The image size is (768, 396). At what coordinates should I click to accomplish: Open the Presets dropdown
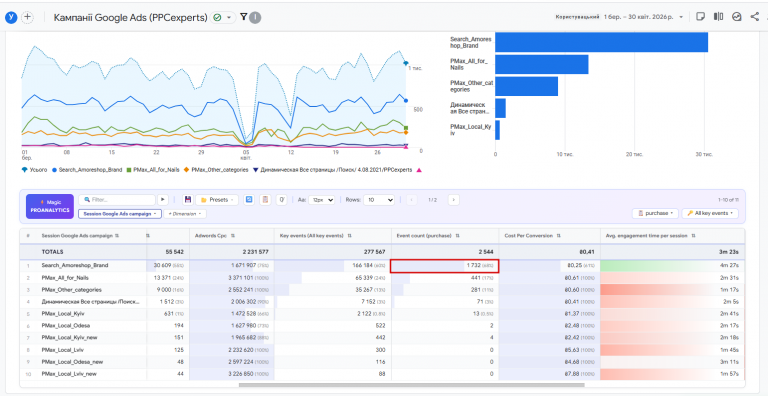coord(217,199)
